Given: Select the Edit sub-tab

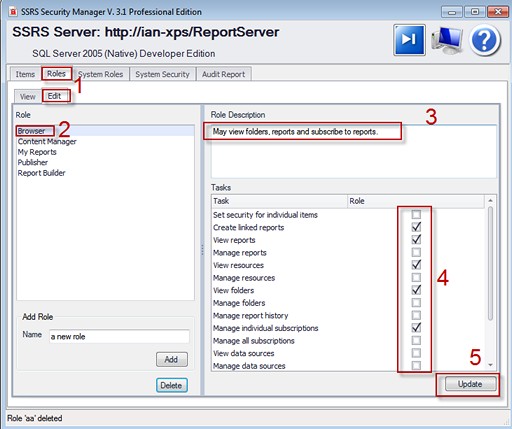Looking at the screenshot, I should [x=54, y=96].
